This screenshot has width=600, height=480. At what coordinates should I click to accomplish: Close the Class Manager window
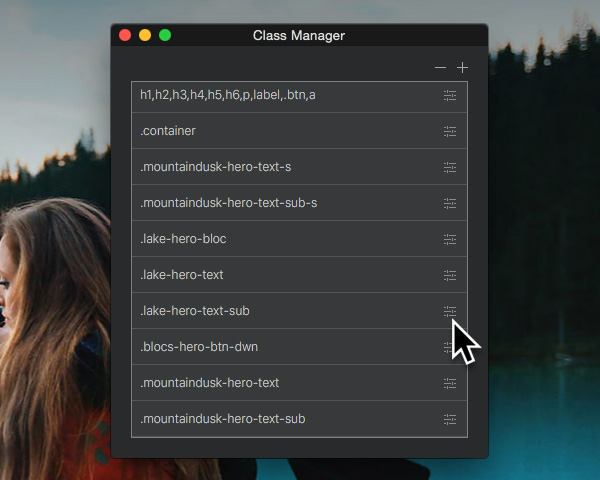point(125,35)
